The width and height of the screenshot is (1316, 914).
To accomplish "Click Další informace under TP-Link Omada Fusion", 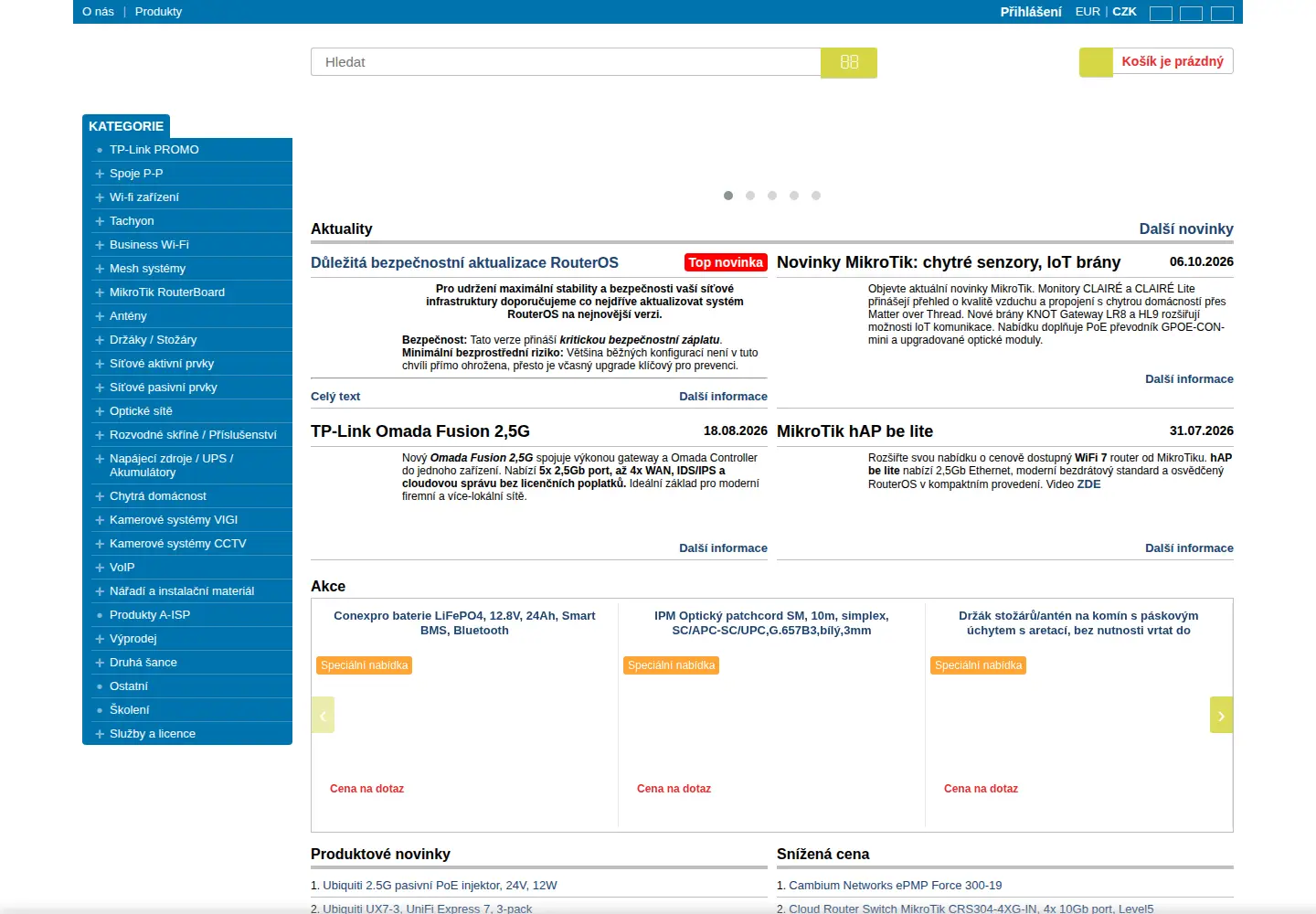I will click(723, 548).
